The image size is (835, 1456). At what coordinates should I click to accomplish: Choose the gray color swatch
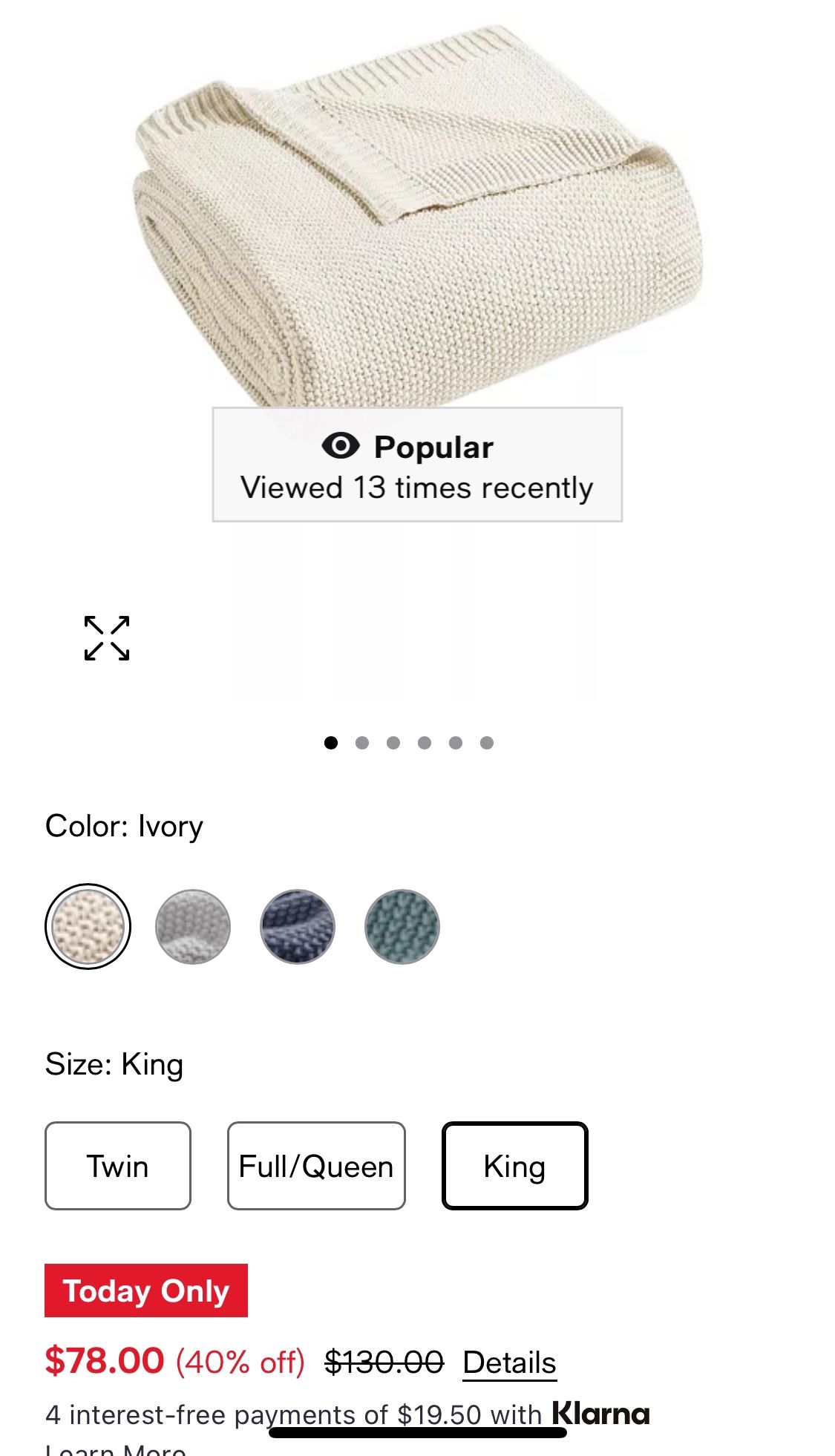click(x=193, y=926)
